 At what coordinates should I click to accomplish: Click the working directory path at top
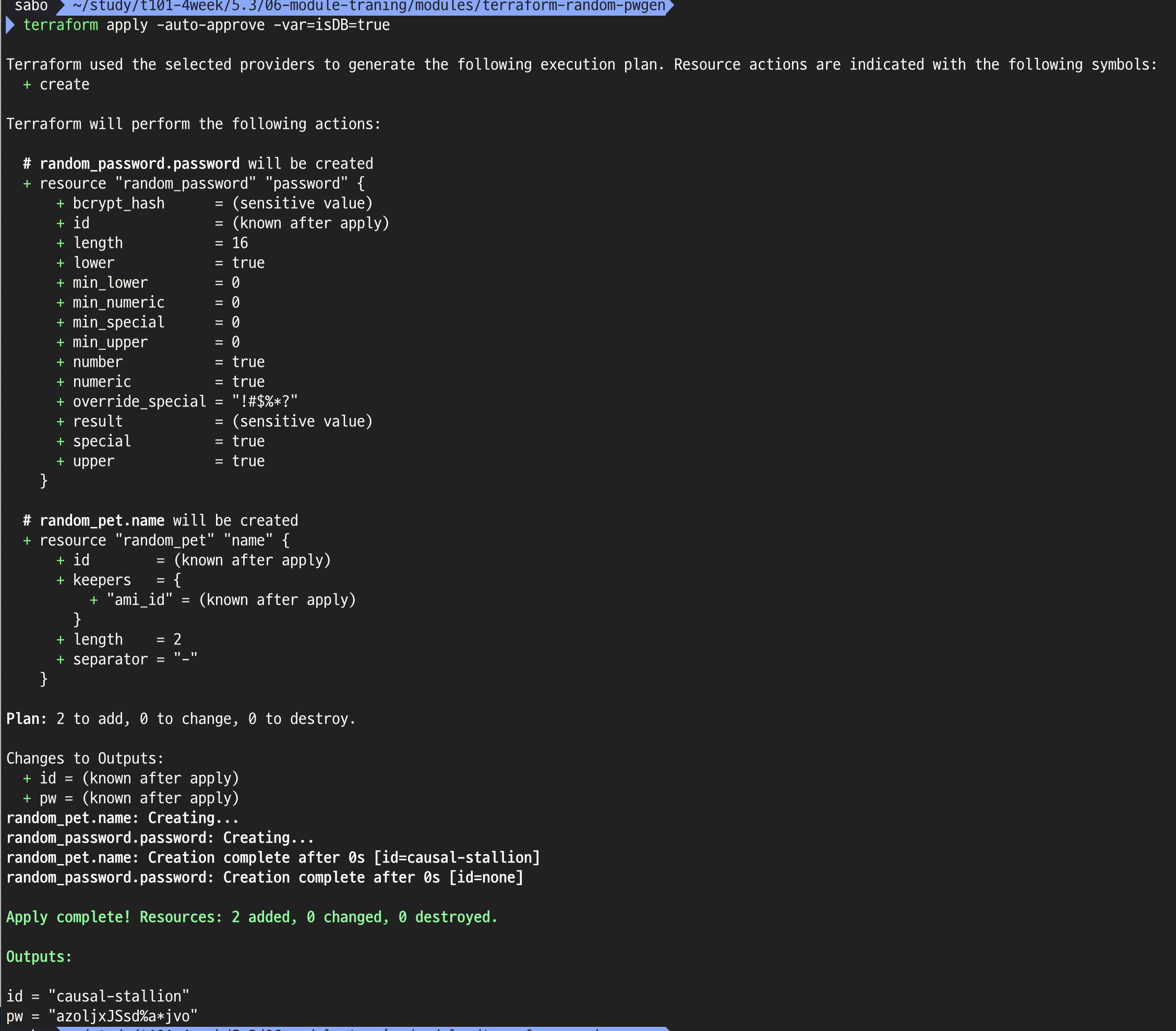(368, 6)
